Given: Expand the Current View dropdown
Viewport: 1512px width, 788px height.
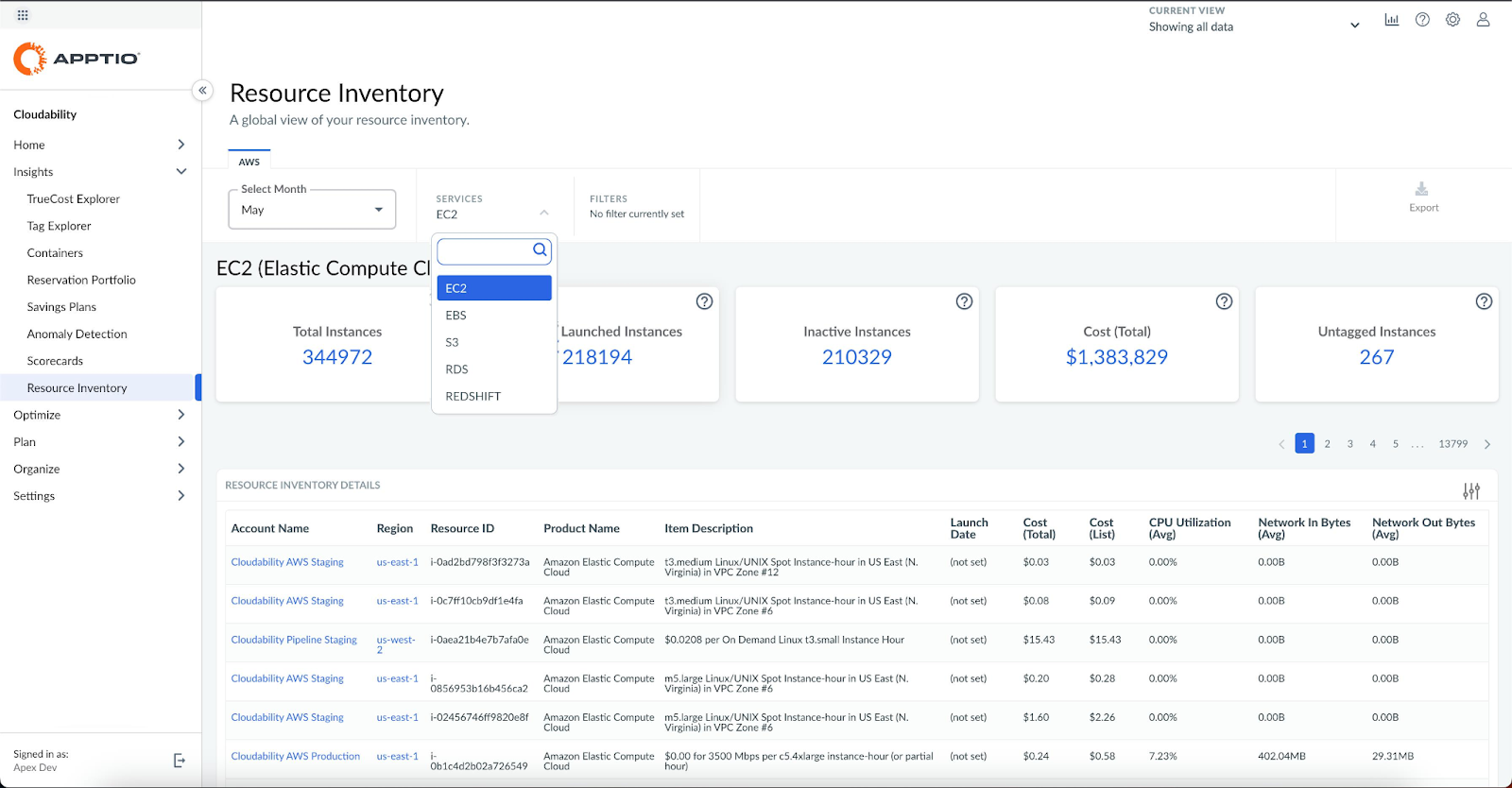Looking at the screenshot, I should 1355,26.
